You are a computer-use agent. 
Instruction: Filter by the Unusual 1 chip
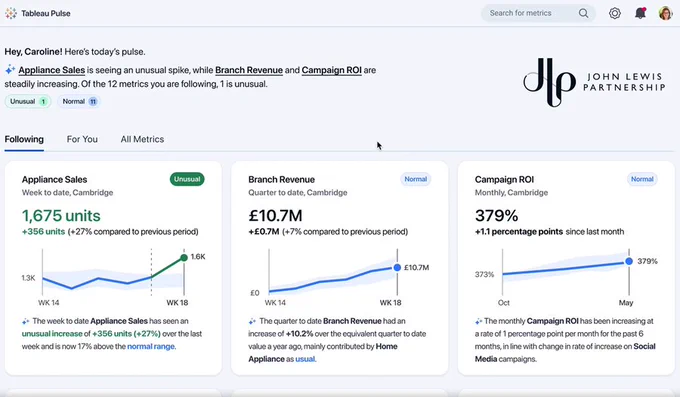[x=28, y=102]
